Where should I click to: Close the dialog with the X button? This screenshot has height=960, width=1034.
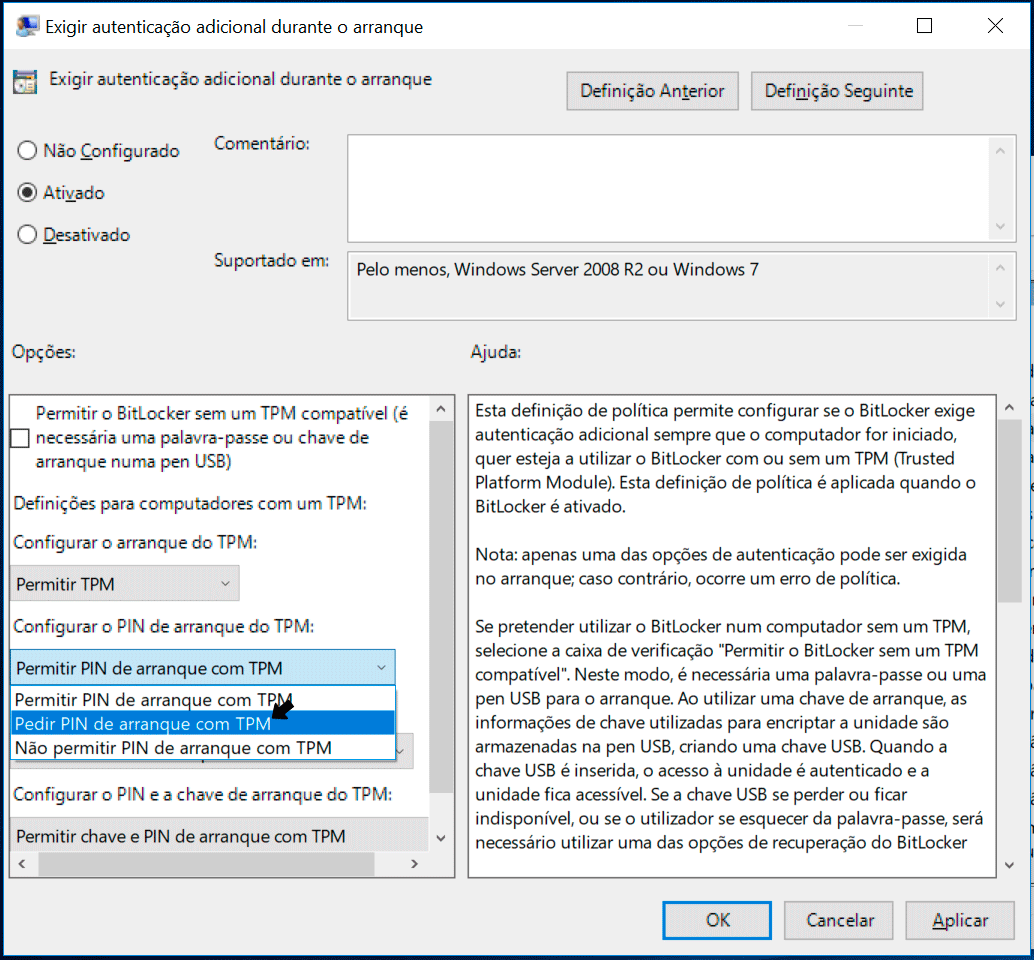click(x=995, y=26)
